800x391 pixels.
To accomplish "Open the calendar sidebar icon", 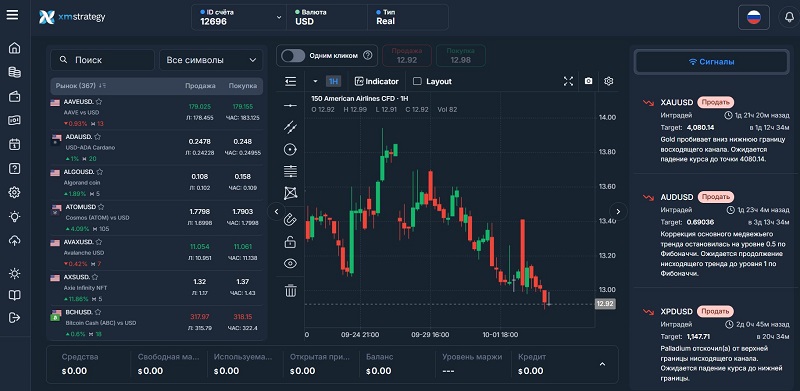I will (15, 144).
